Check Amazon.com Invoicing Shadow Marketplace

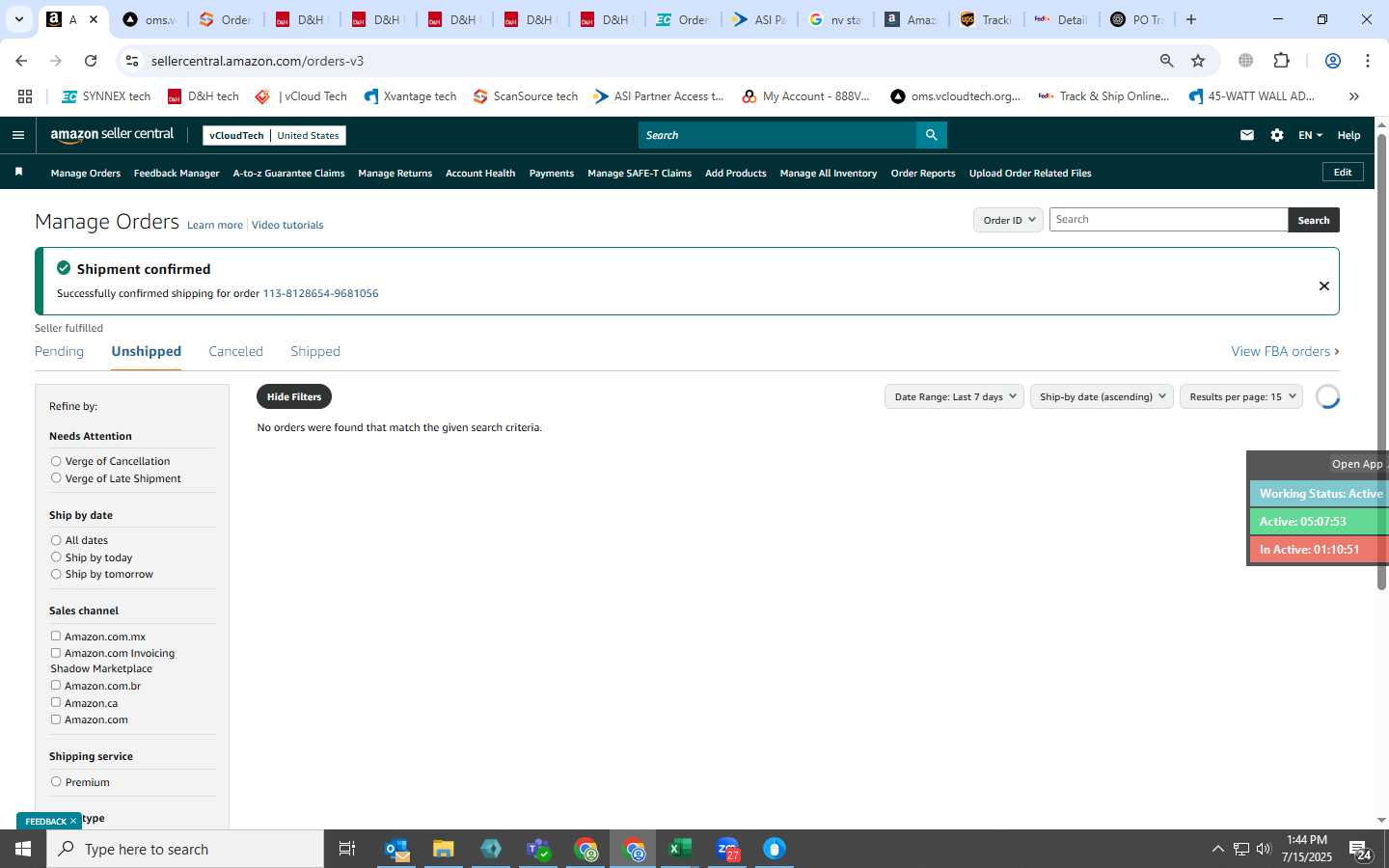56,653
